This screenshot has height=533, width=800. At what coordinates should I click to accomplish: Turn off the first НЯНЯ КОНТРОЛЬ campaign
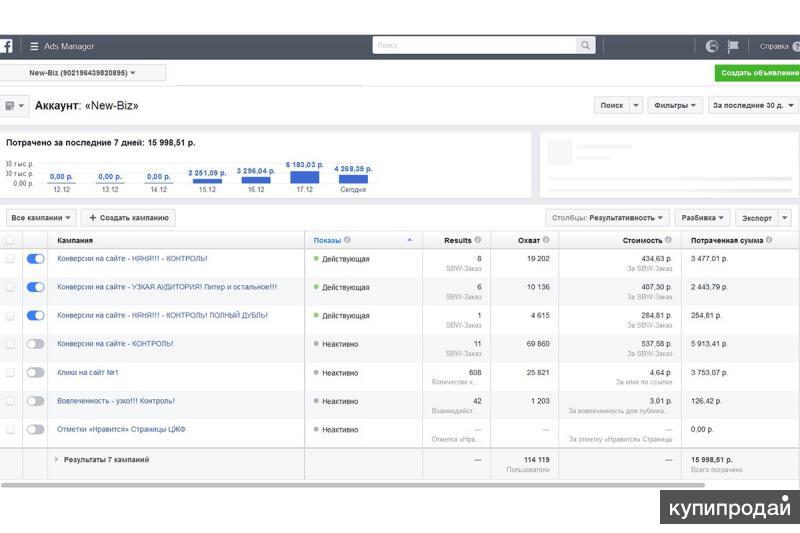click(35, 258)
